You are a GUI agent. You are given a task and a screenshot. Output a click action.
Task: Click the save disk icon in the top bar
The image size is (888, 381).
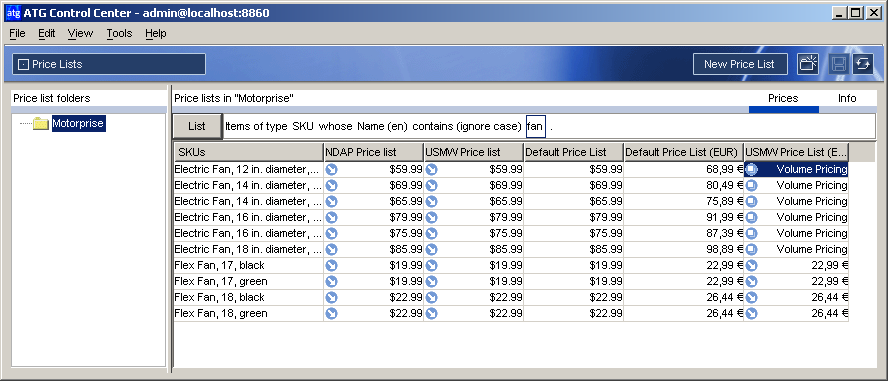point(839,64)
